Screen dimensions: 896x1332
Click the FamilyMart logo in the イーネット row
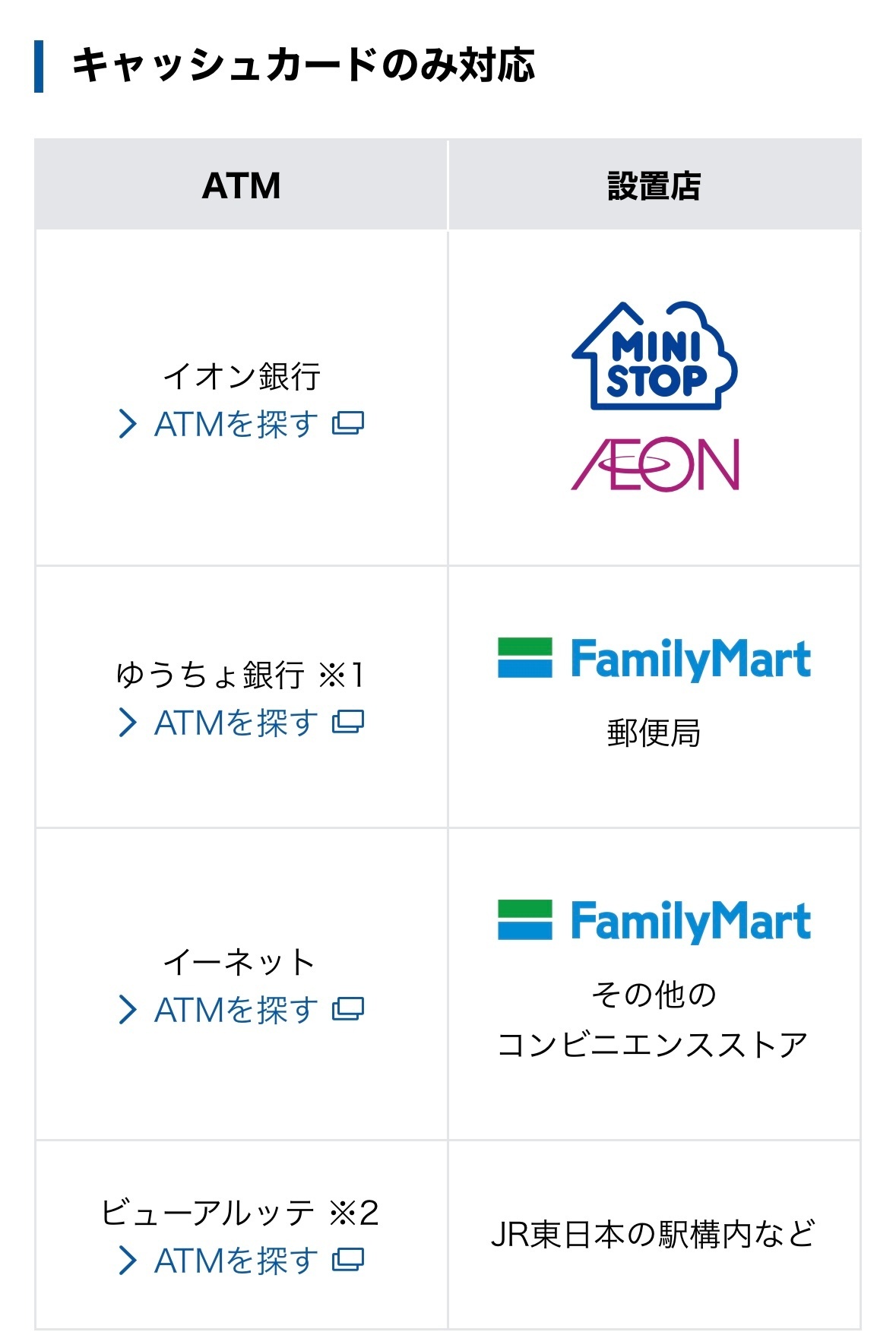(654, 921)
